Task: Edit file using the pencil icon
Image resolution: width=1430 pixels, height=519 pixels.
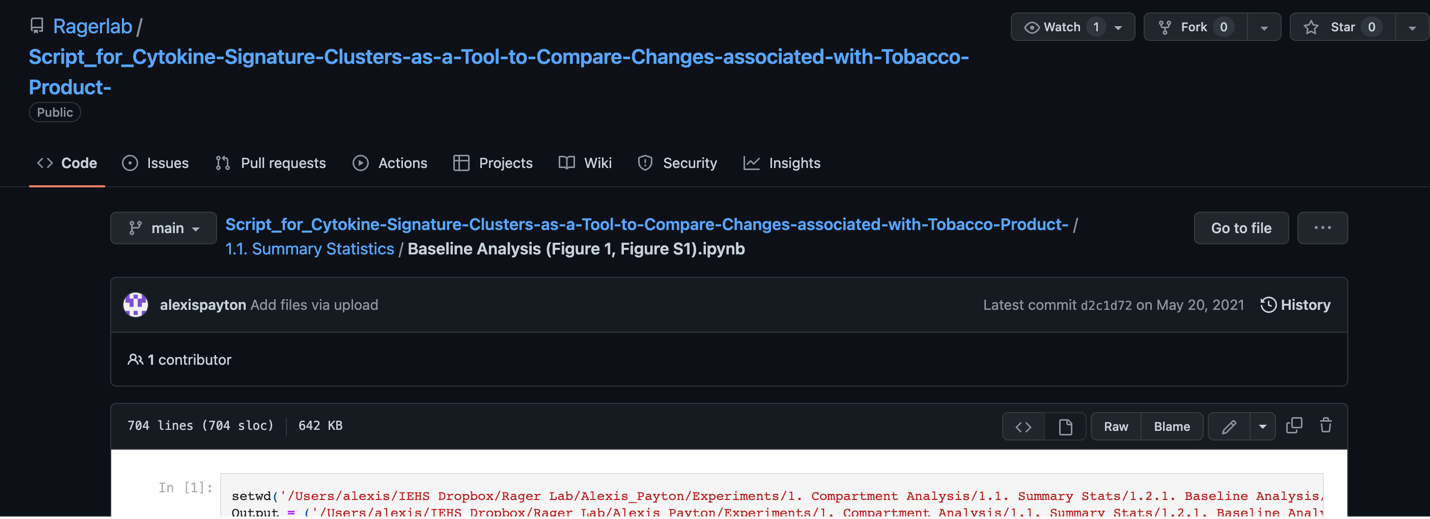Action: pos(1229,427)
